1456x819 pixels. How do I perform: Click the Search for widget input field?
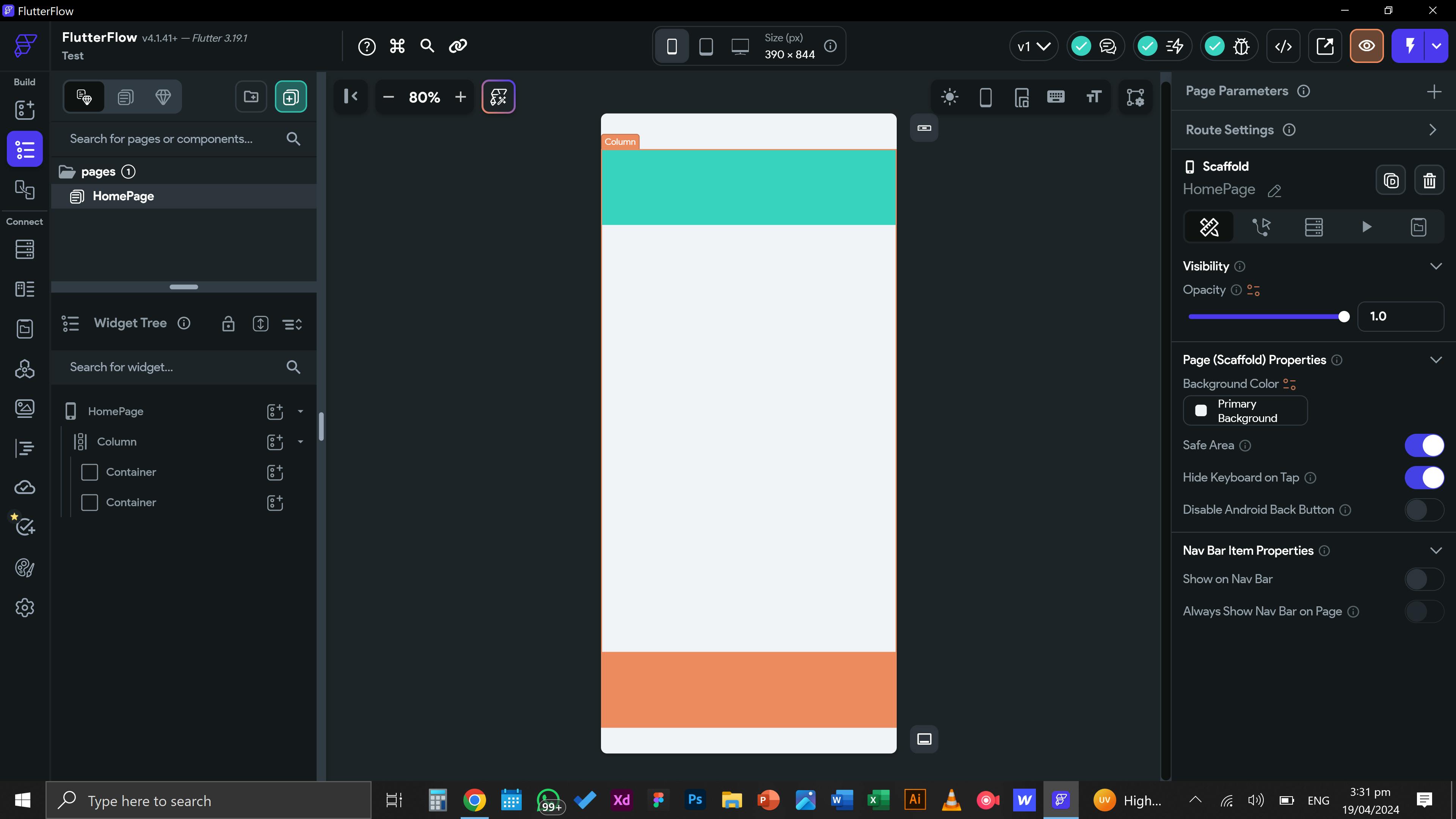pos(169,367)
